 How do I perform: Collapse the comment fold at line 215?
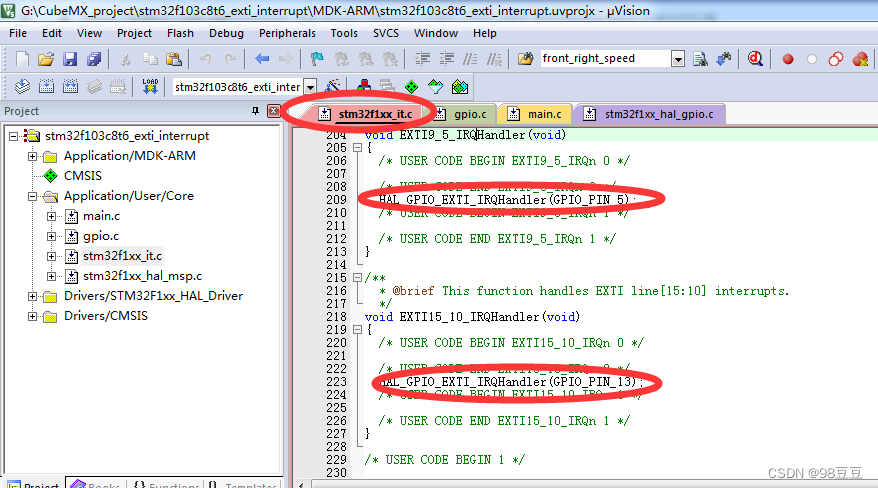click(357, 278)
